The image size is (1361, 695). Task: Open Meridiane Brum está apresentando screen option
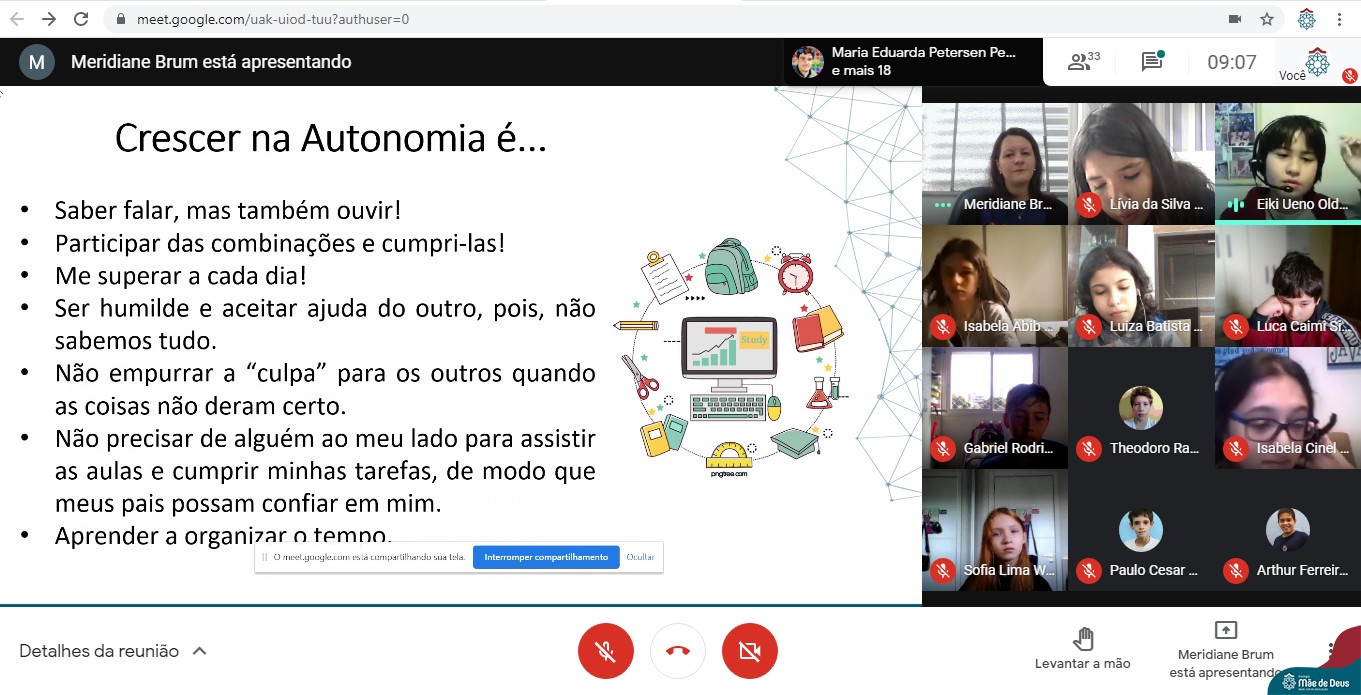(x=1225, y=648)
